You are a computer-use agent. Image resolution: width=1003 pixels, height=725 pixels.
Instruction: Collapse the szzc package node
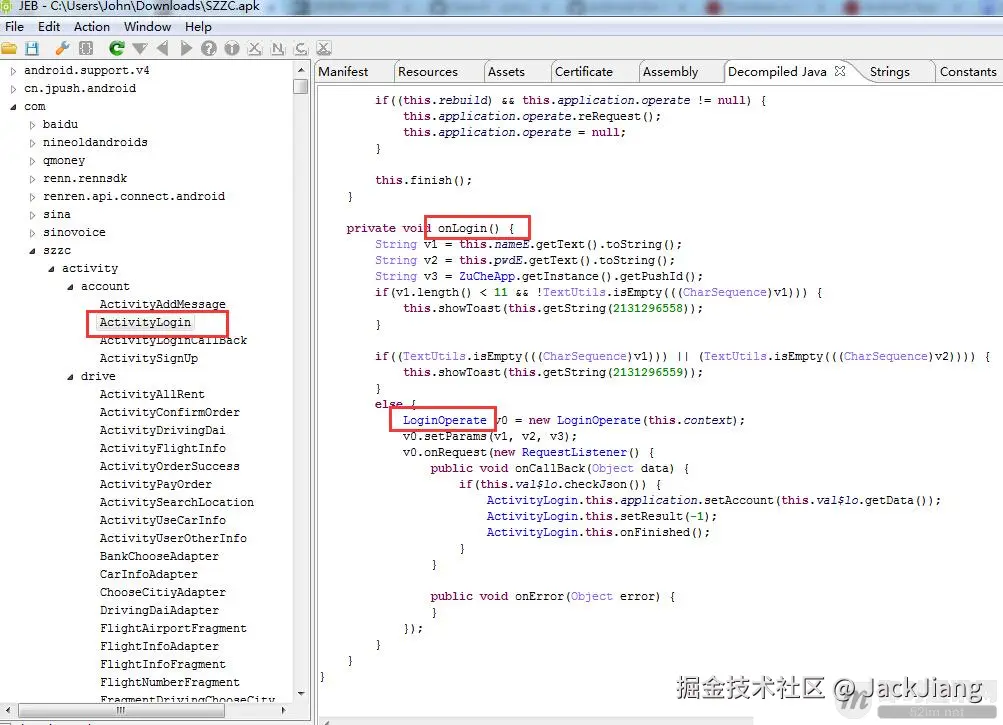tap(32, 251)
